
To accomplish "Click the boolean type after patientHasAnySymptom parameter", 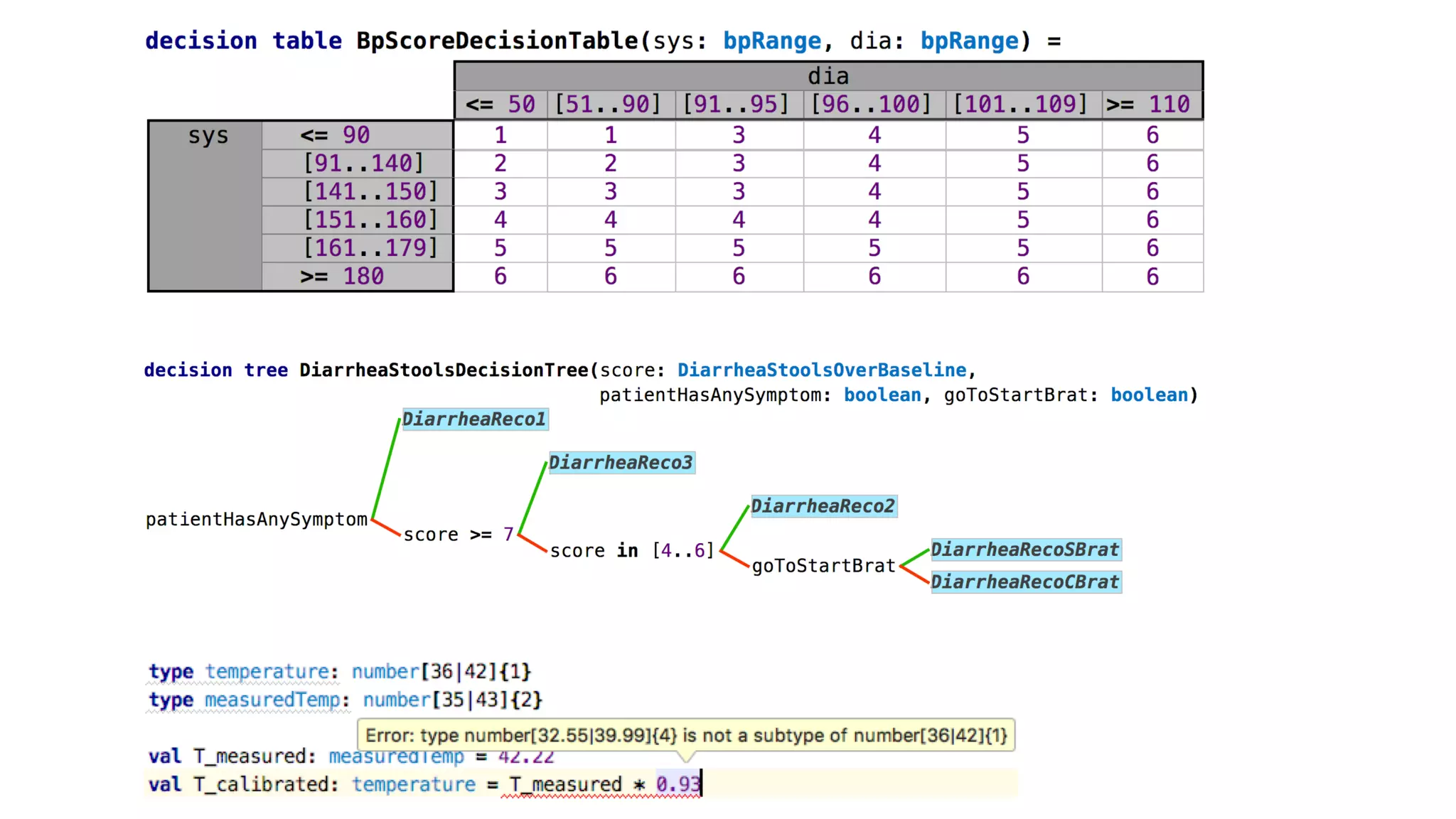I will pos(882,395).
